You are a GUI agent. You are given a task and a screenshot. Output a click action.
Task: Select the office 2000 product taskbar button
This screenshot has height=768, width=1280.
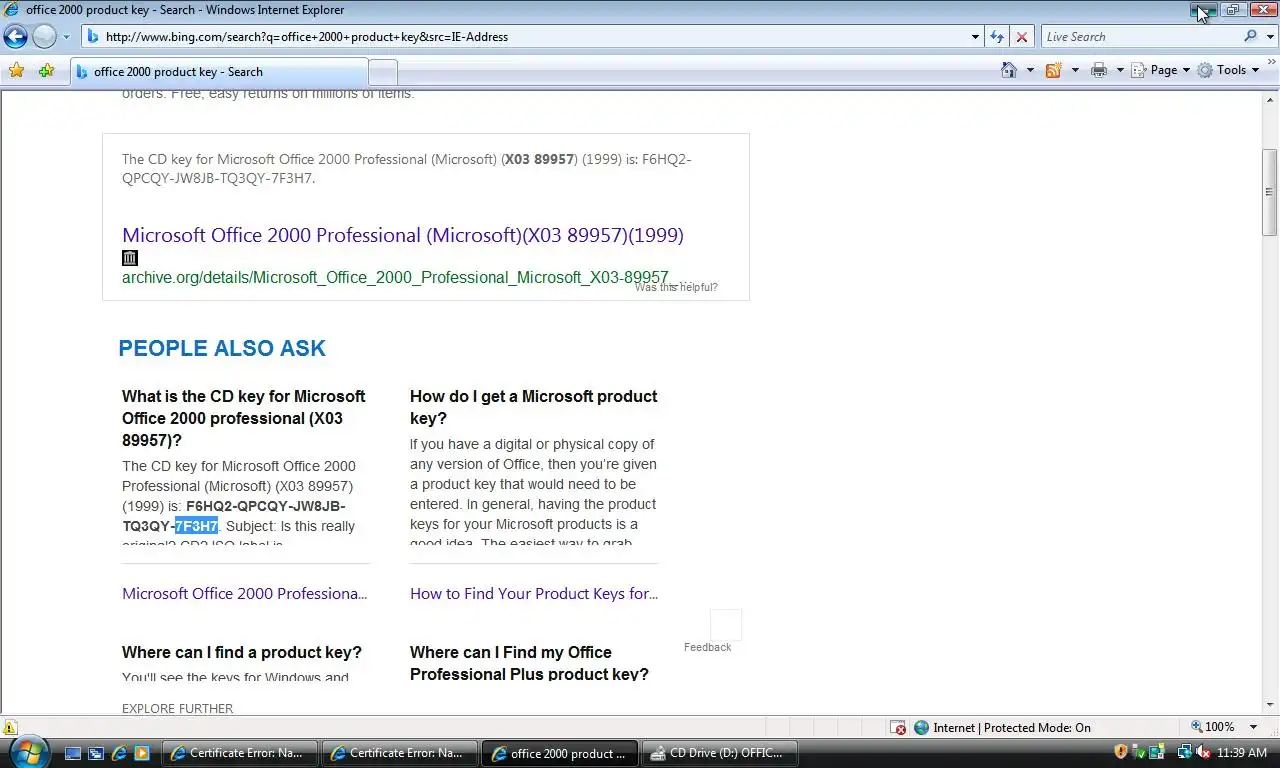(559, 753)
